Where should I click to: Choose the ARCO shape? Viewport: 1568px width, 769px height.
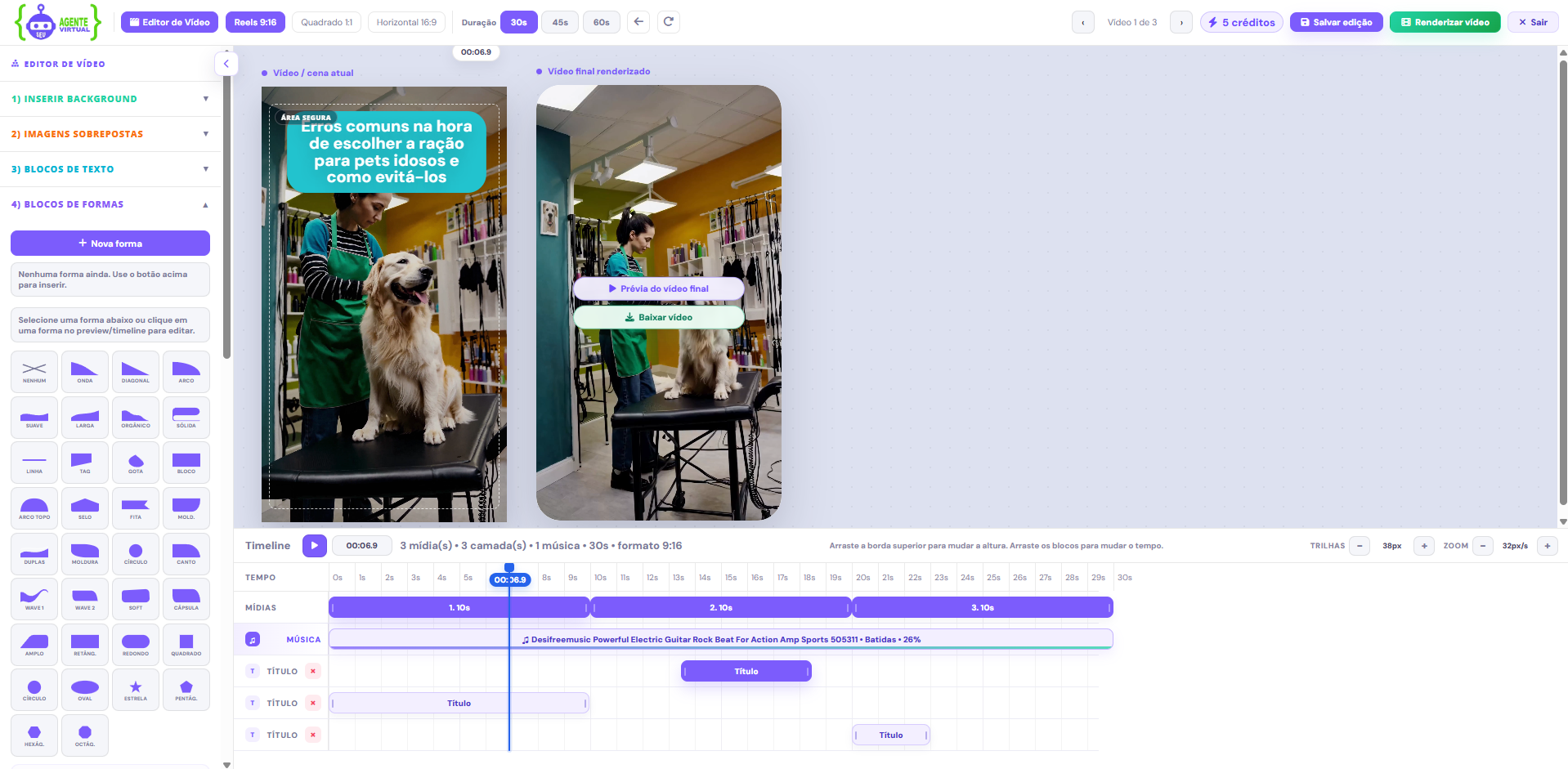click(186, 372)
